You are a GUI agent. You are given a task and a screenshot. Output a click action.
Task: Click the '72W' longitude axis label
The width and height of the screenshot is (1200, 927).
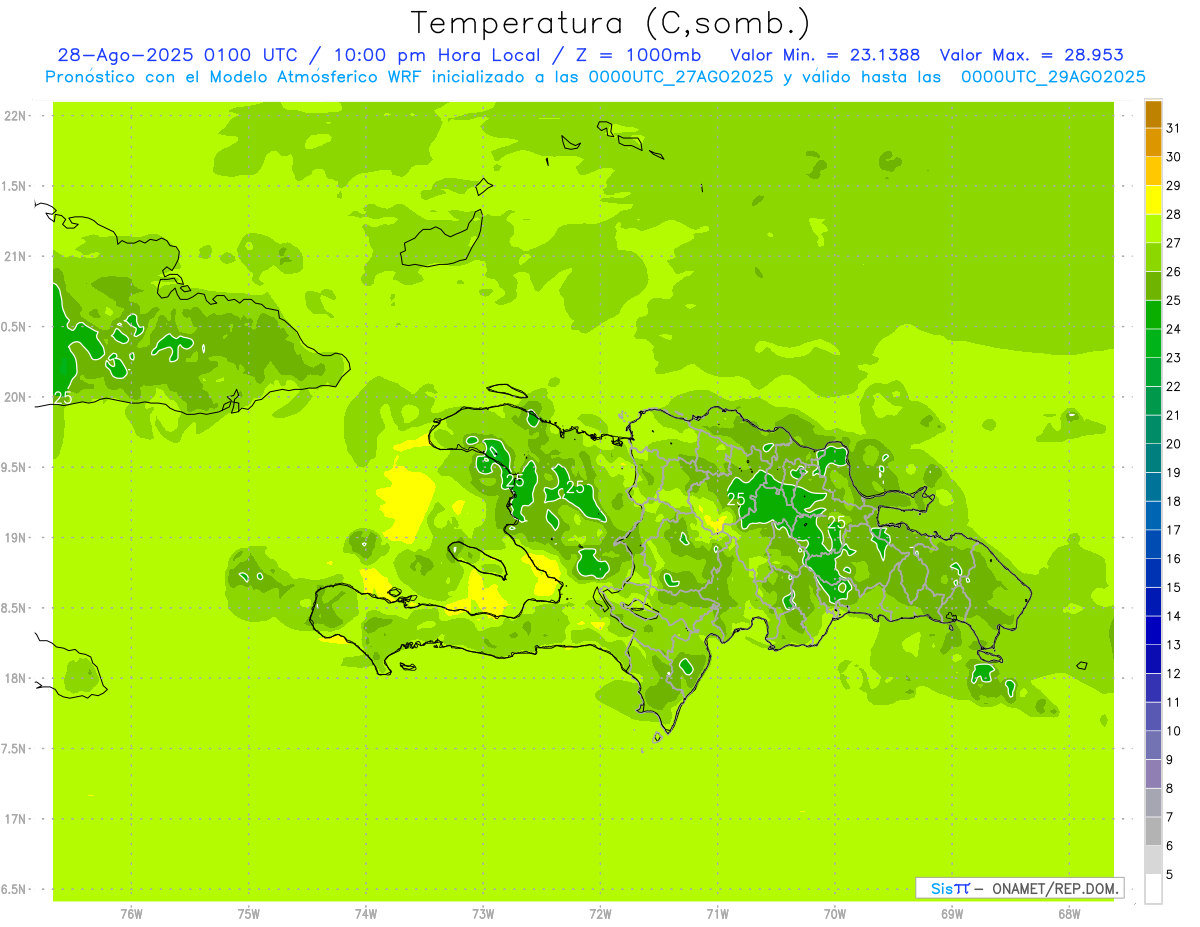click(600, 914)
